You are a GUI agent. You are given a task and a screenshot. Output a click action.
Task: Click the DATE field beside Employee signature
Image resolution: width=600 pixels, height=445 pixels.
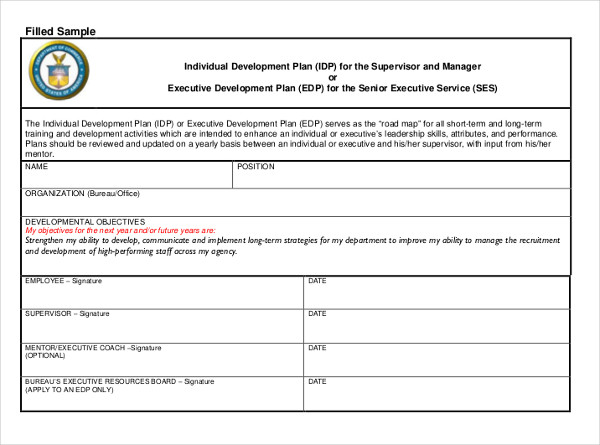pyautogui.click(x=436, y=293)
